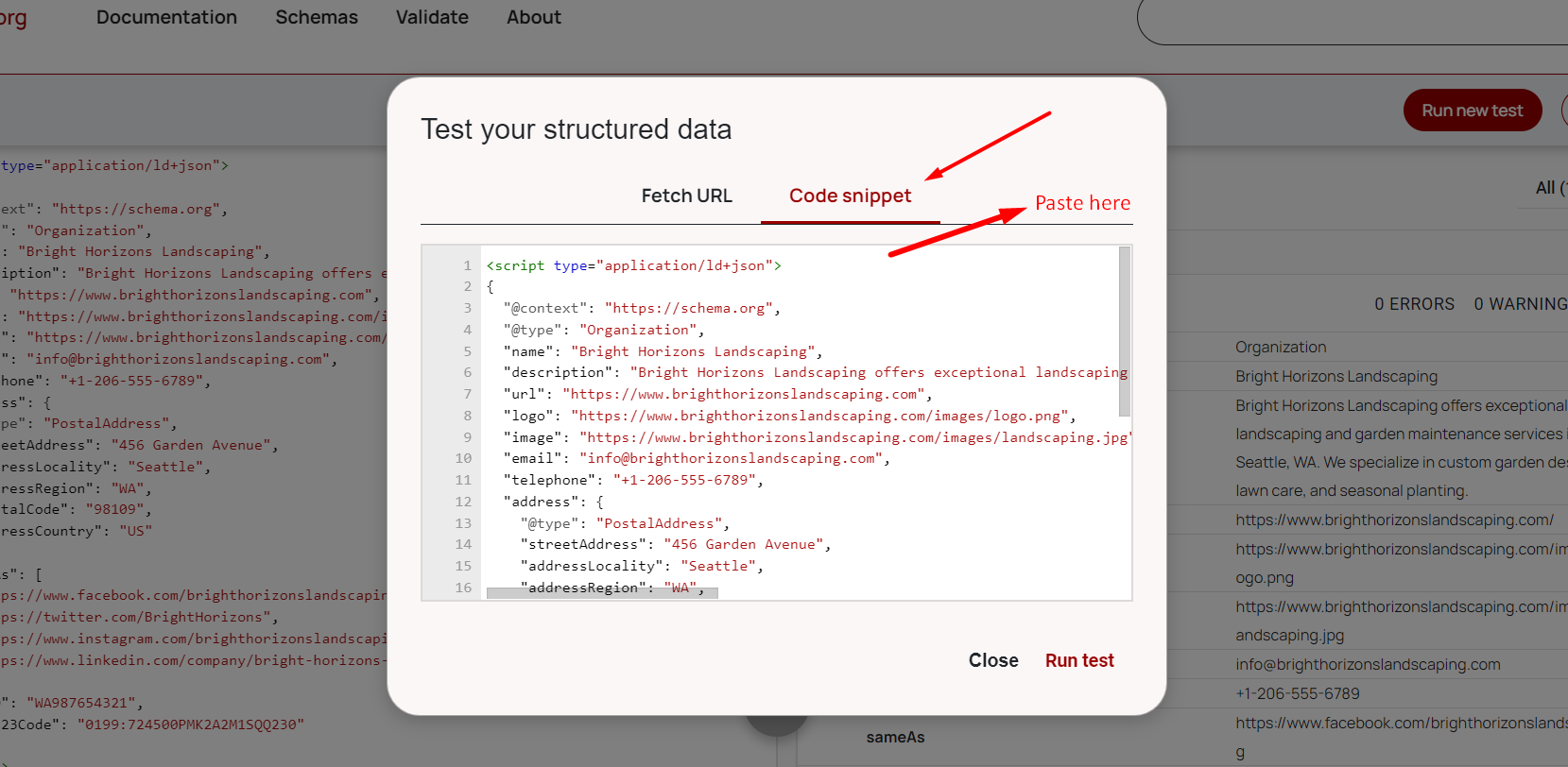Screen dimensions: 1568x767
Task: Click the "logo" line in the code editor
Action: click(x=790, y=416)
